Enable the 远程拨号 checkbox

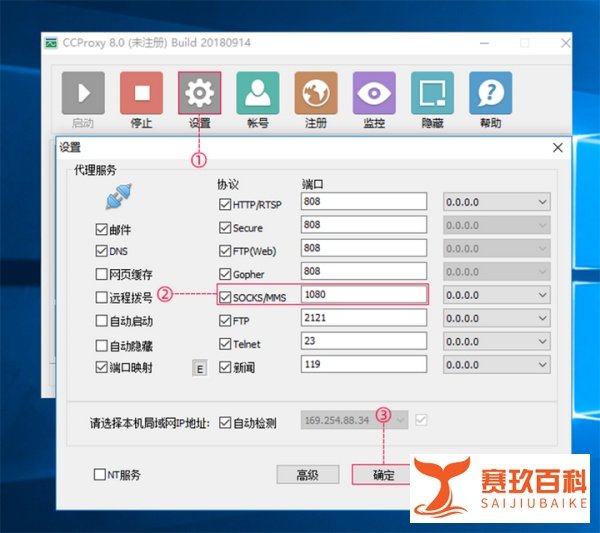point(101,297)
